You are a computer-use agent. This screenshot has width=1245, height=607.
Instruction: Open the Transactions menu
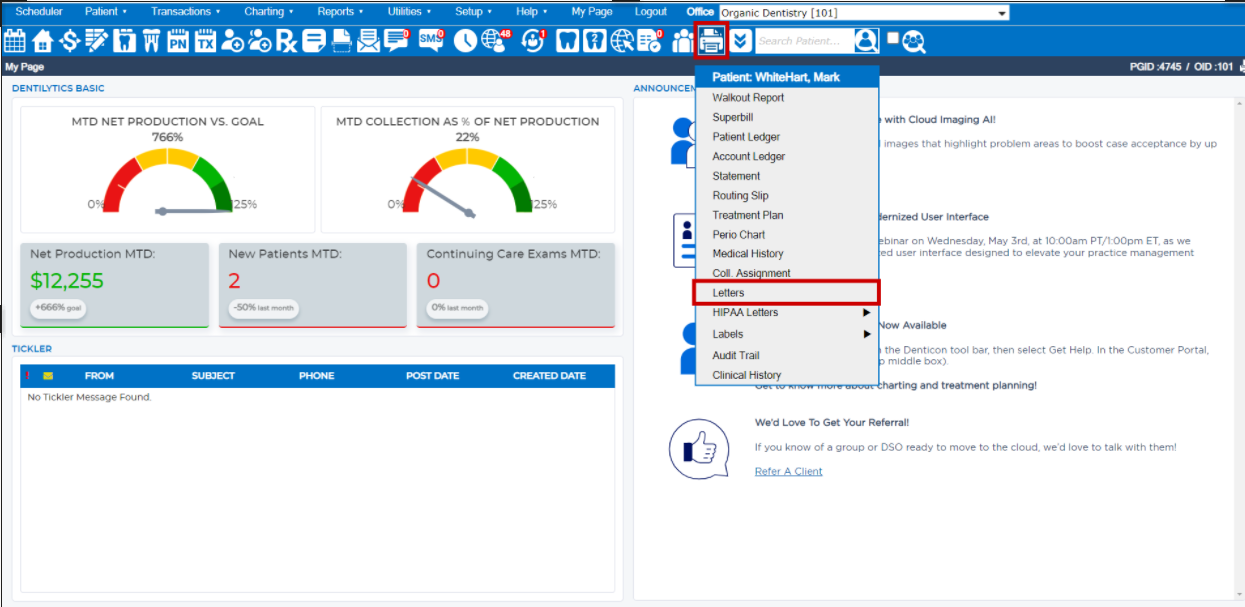(x=185, y=12)
